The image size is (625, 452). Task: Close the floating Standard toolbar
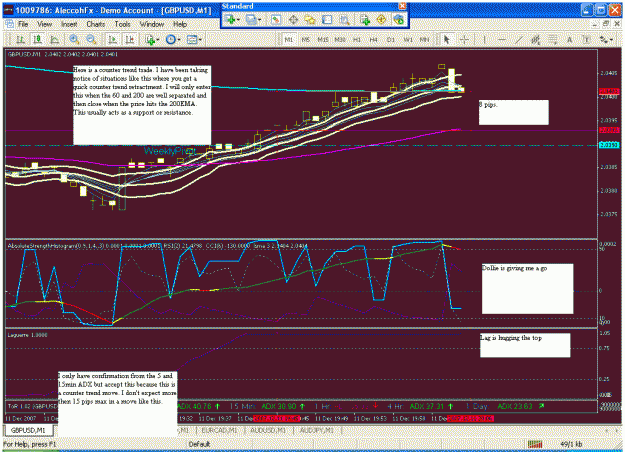tap(403, 6)
